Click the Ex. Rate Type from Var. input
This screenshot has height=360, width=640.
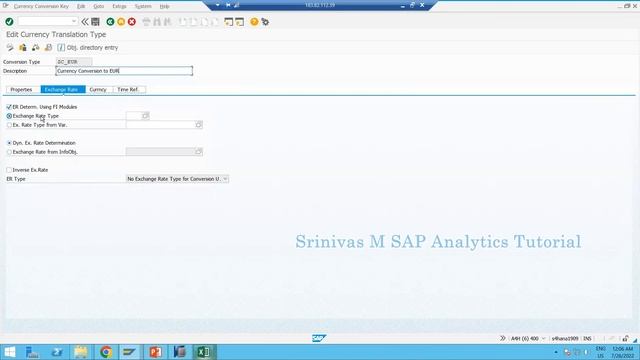pos(161,125)
